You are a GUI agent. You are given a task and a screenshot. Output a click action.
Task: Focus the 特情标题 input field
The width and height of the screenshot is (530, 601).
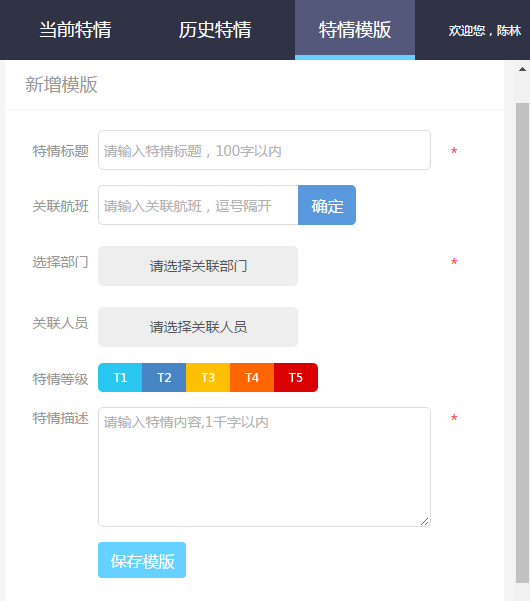pos(264,150)
